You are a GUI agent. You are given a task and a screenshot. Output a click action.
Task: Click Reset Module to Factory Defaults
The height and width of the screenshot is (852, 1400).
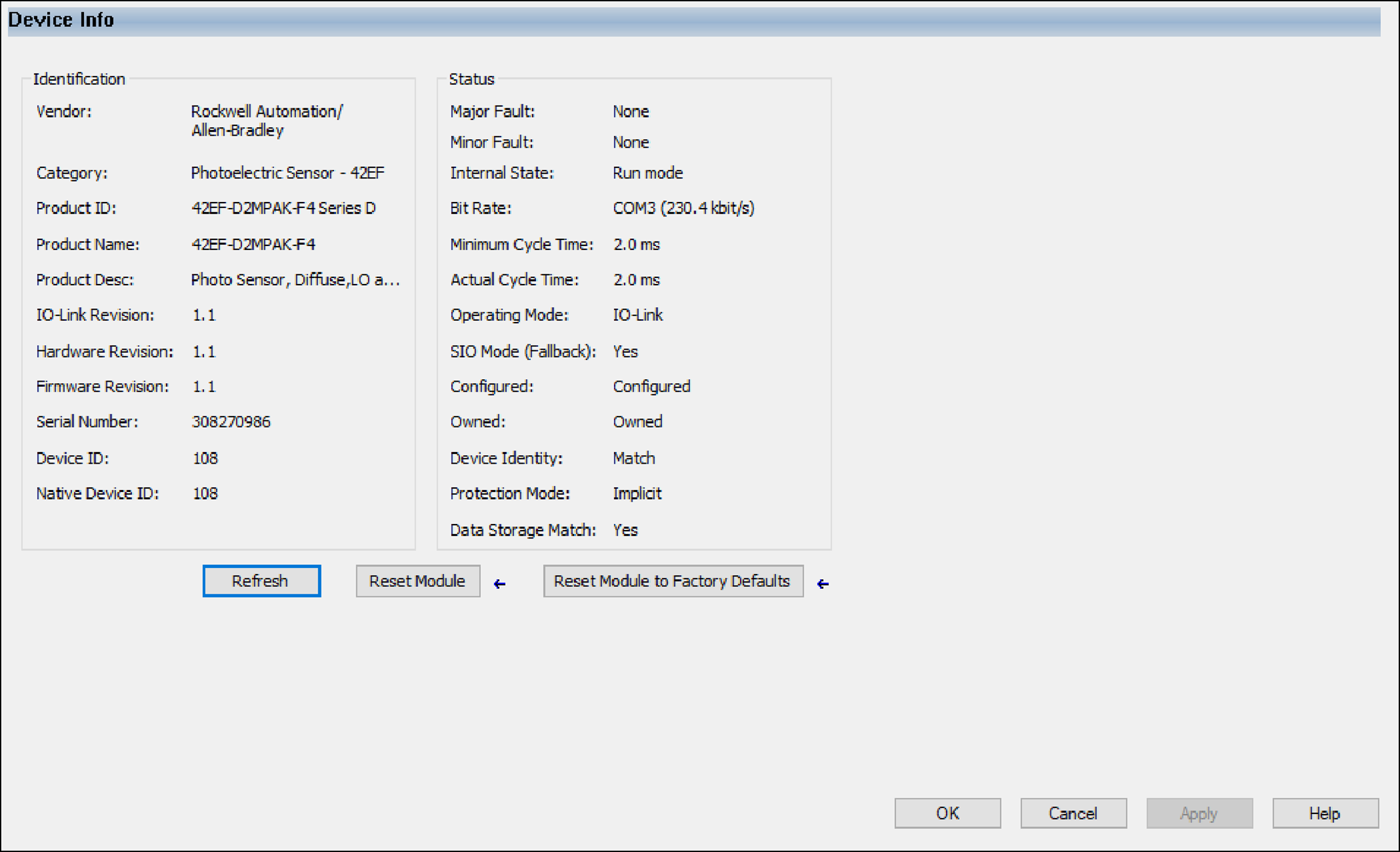pos(673,581)
